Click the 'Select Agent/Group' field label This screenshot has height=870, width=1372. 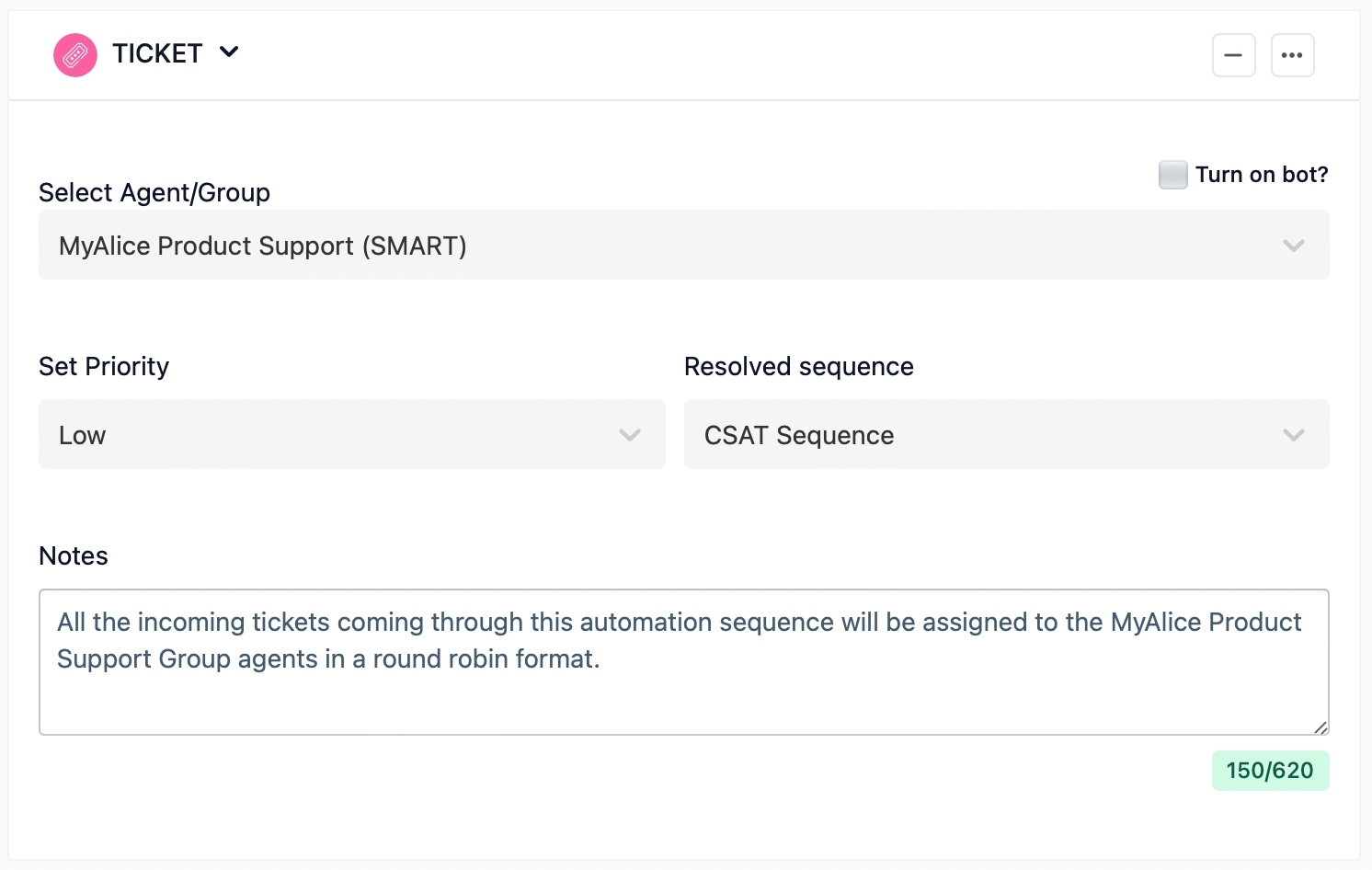coord(154,193)
